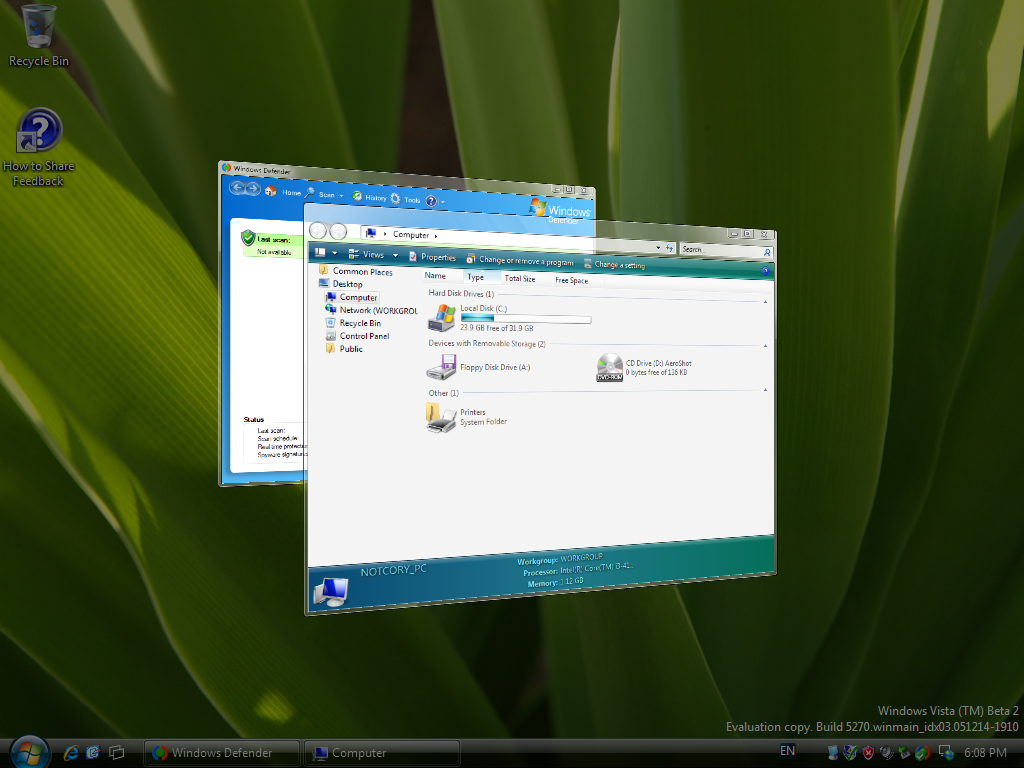Select the Printers system folder icon
1024x768 pixels.
[441, 417]
